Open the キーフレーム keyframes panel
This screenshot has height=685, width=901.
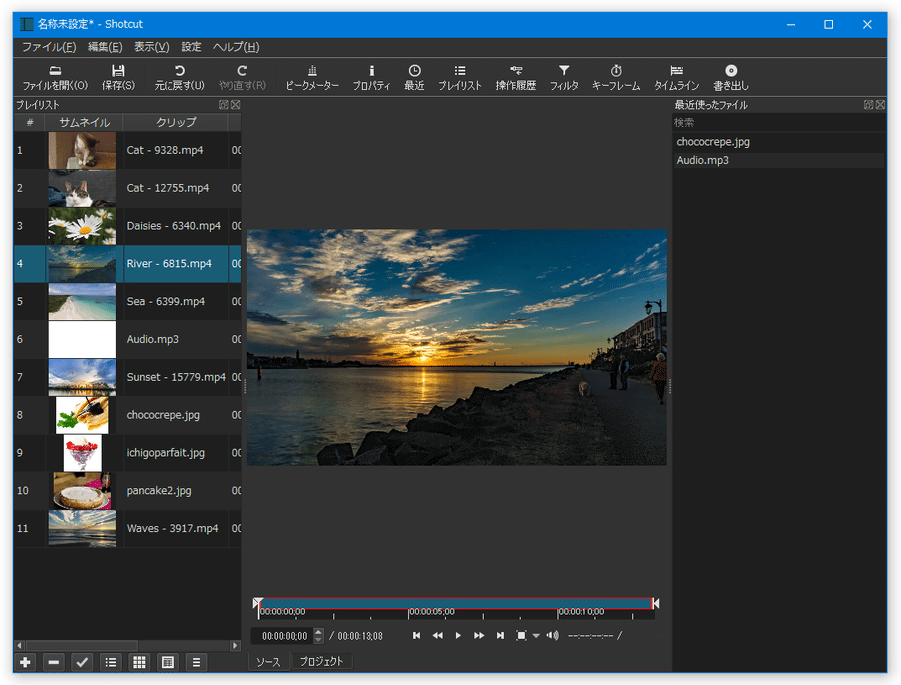616,78
